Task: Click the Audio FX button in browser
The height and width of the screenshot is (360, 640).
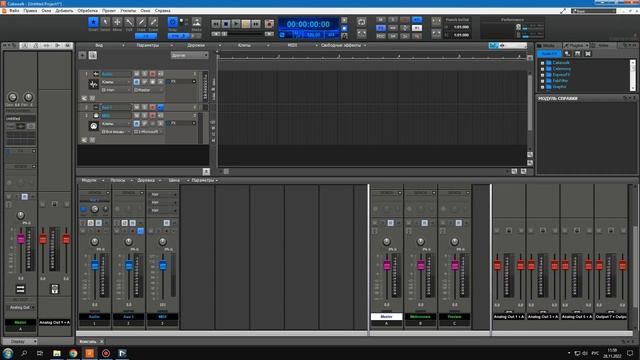Action: [549, 54]
